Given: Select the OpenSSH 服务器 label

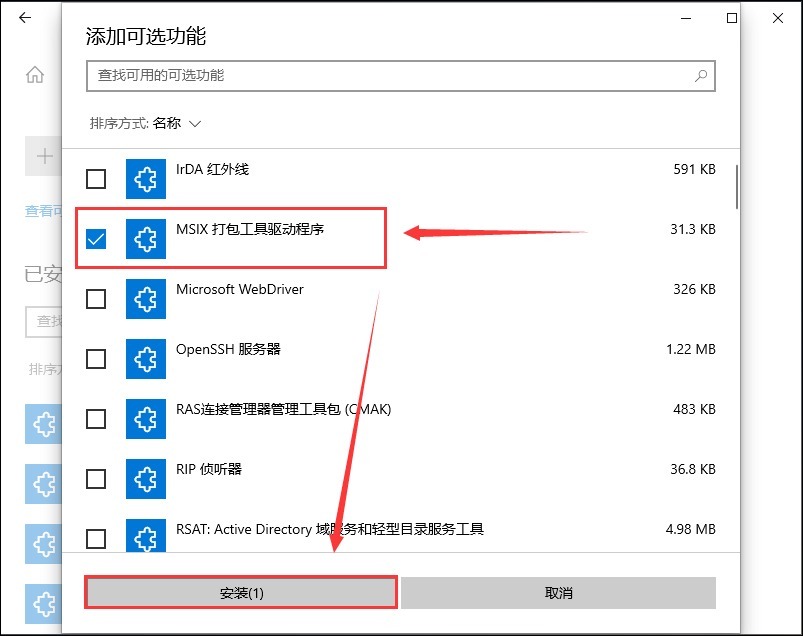Looking at the screenshot, I should pyautogui.click(x=228, y=349).
